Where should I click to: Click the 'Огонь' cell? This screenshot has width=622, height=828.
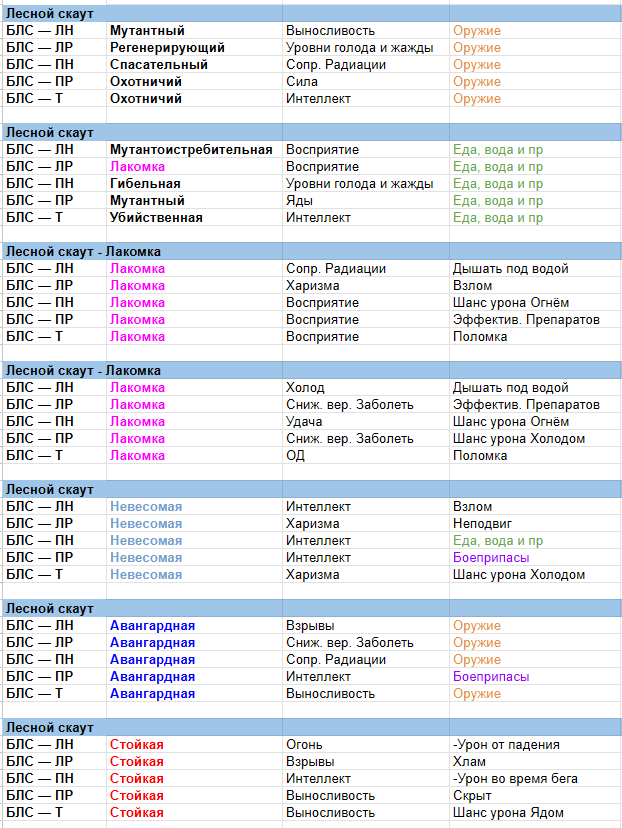pos(366,745)
